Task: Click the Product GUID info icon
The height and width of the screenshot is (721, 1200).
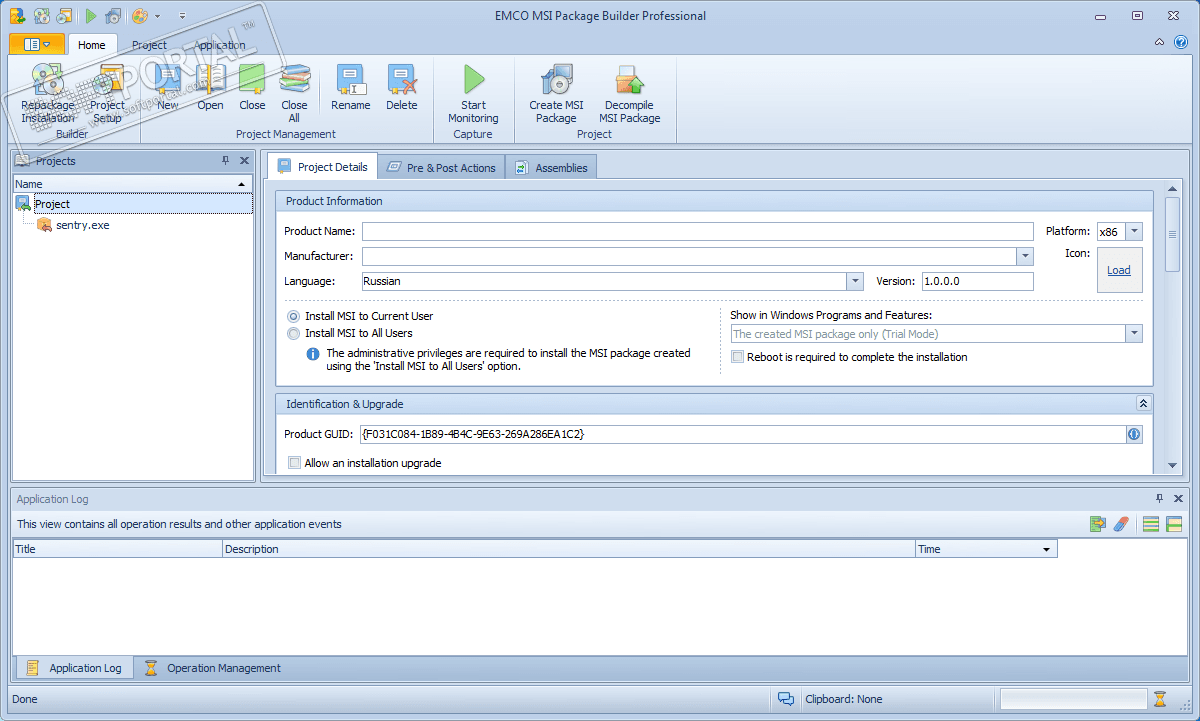Action: (1134, 434)
